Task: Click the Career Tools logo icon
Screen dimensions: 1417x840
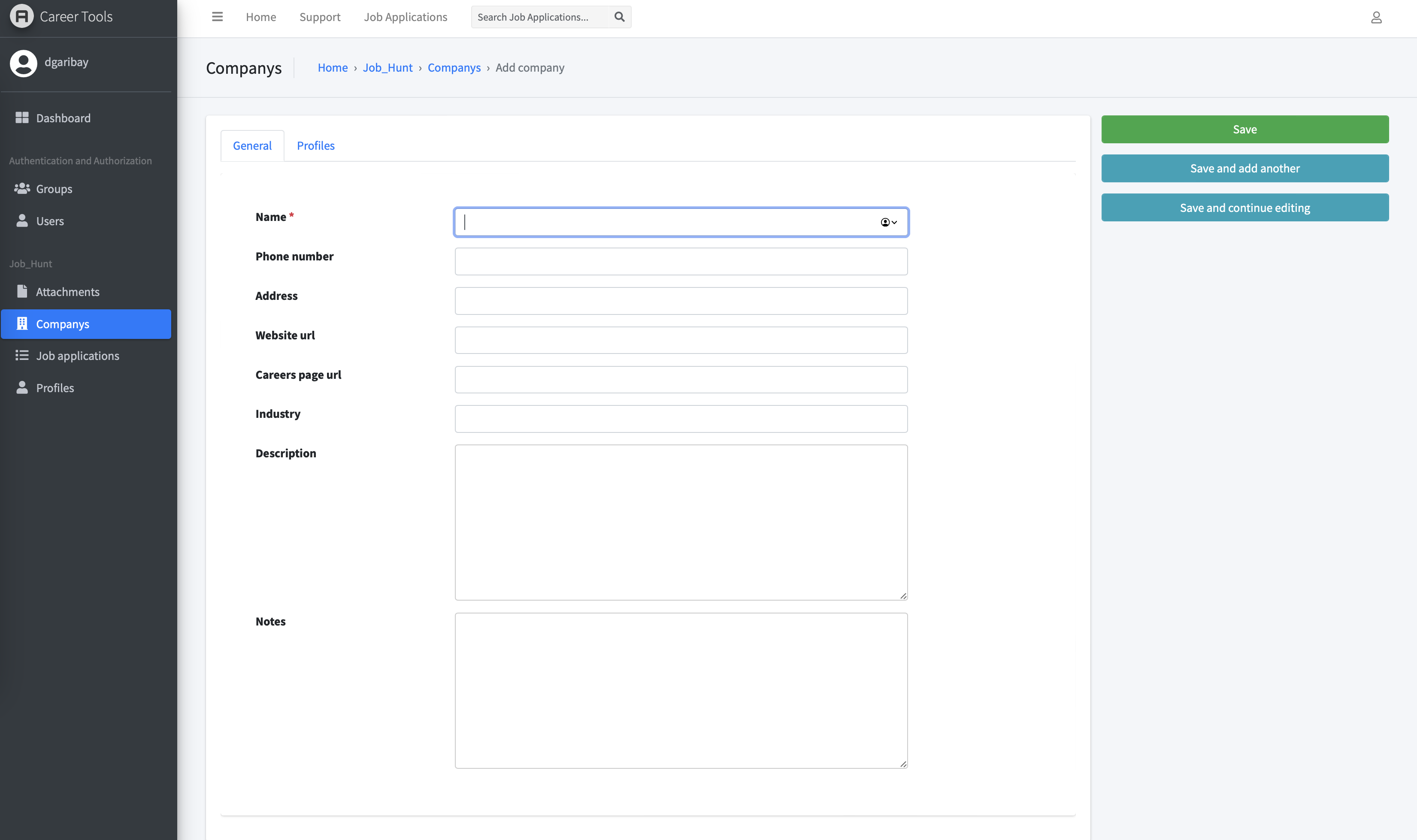Action: coord(21,16)
